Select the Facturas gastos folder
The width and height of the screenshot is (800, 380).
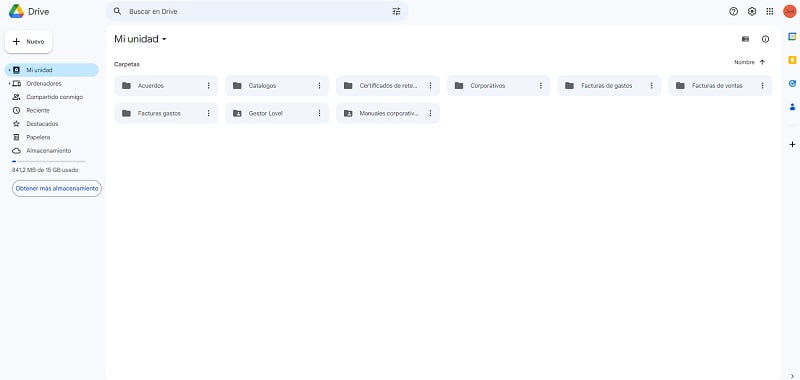tap(166, 113)
